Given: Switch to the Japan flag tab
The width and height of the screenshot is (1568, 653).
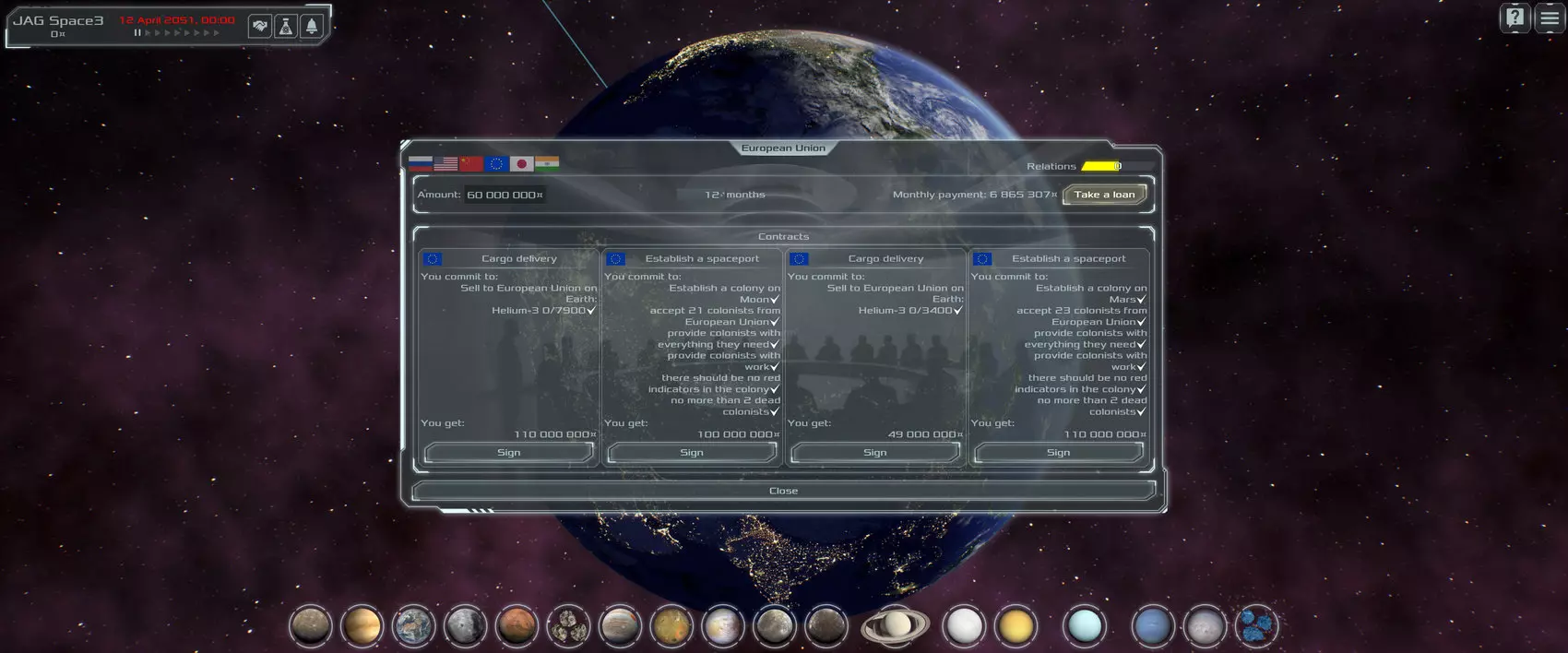Looking at the screenshot, I should [x=522, y=163].
